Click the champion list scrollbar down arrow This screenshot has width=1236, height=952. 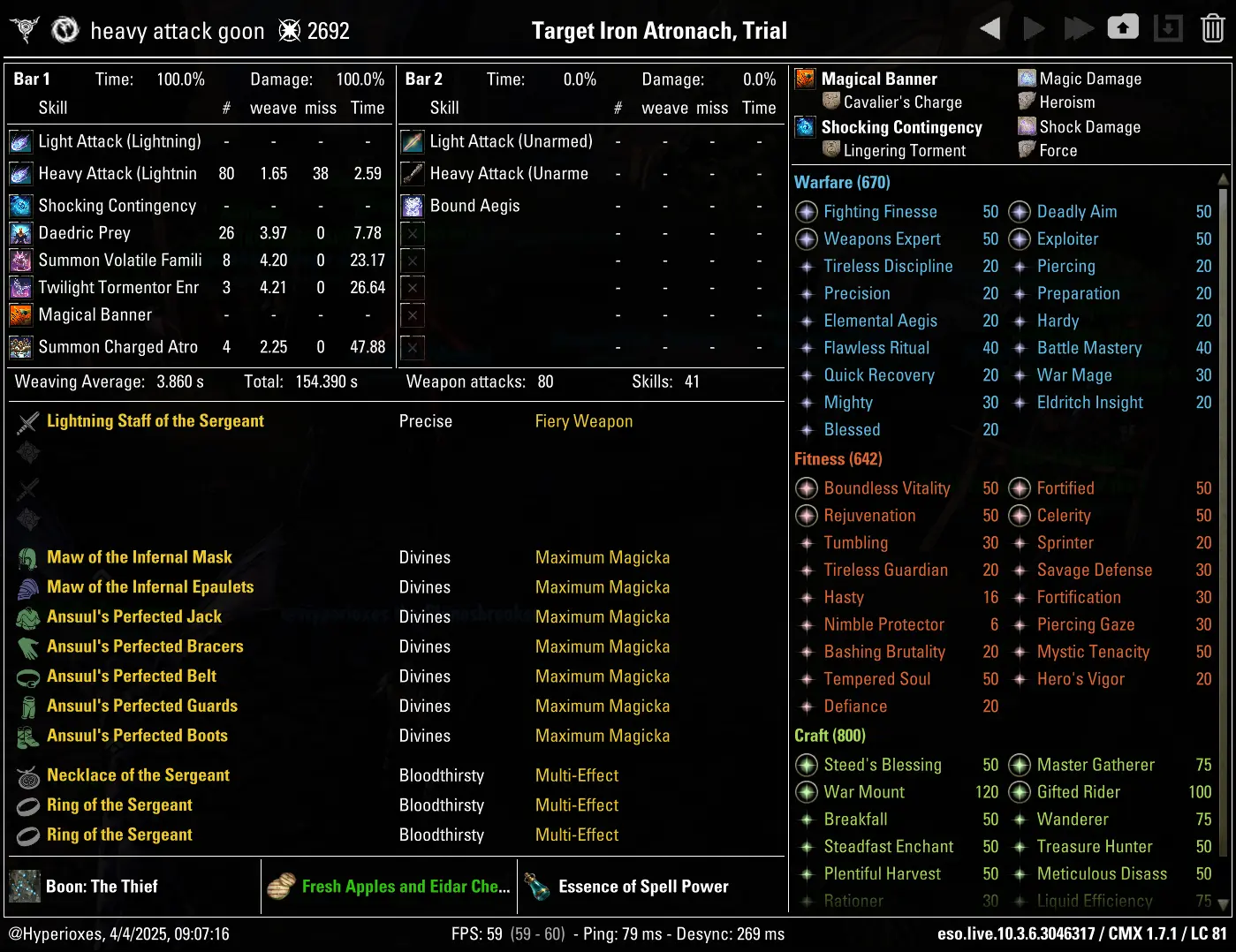(1223, 903)
